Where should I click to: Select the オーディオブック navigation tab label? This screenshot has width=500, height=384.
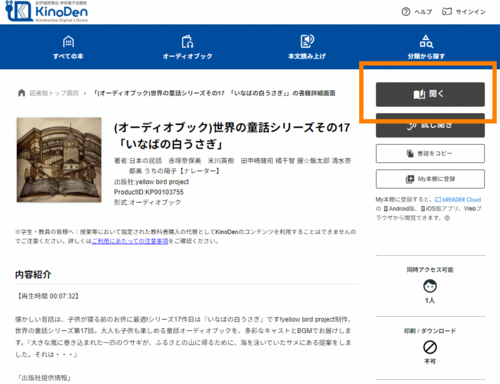[187, 56]
